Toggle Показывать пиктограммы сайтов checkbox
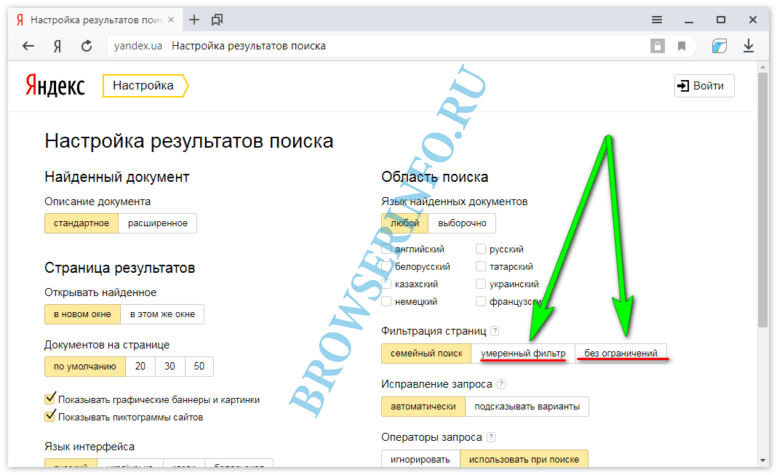This screenshot has width=777, height=475. [x=50, y=416]
